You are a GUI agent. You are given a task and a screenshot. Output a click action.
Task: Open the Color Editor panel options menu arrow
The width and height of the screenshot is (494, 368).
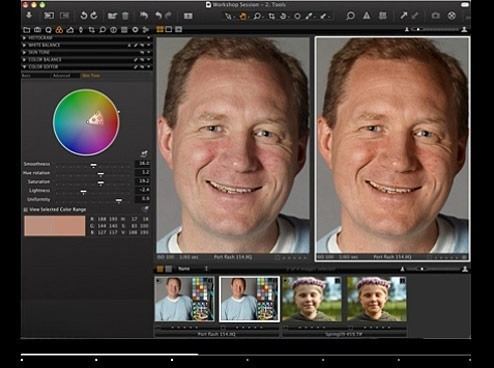click(149, 67)
